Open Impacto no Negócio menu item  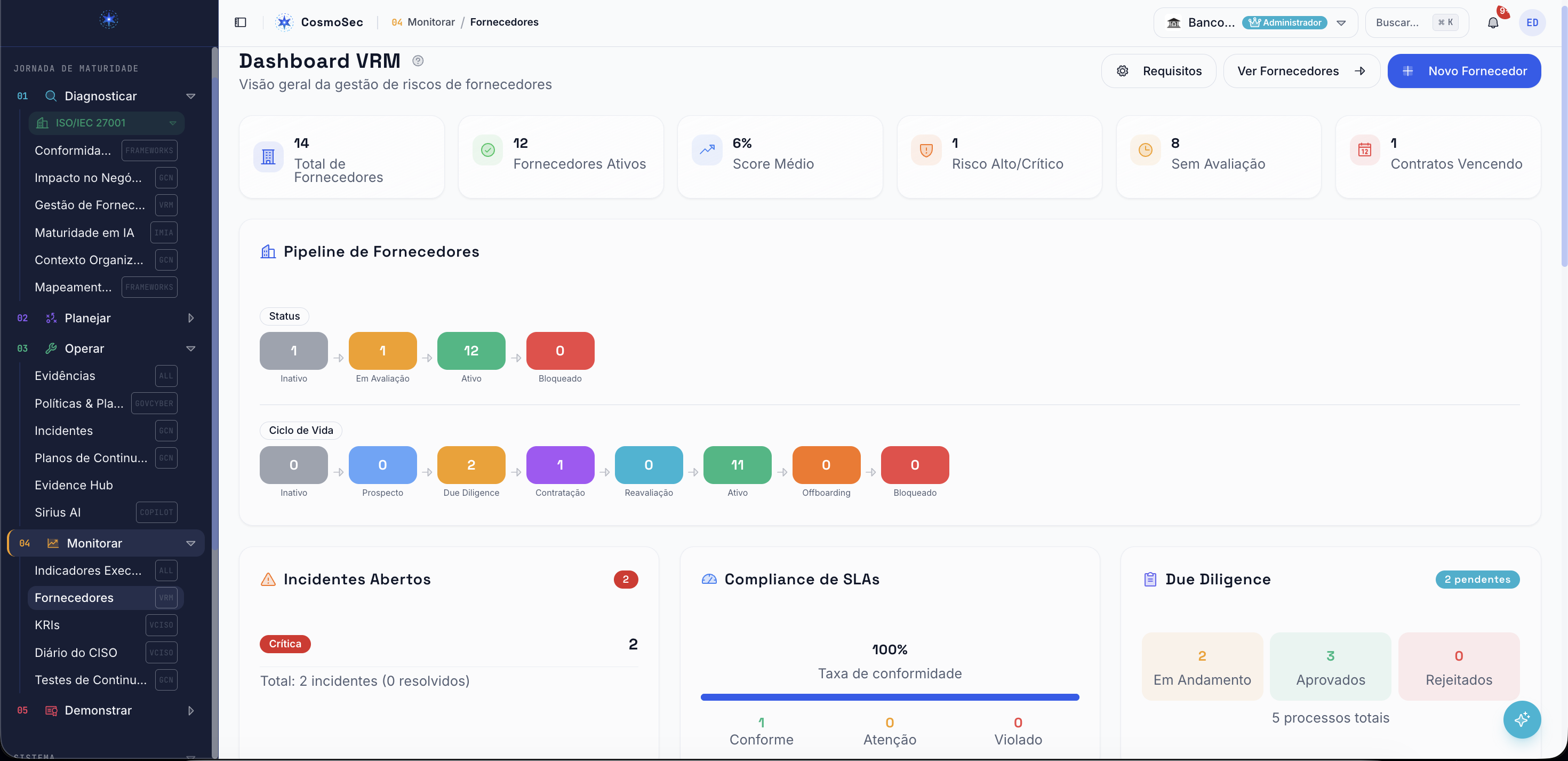pos(106,178)
